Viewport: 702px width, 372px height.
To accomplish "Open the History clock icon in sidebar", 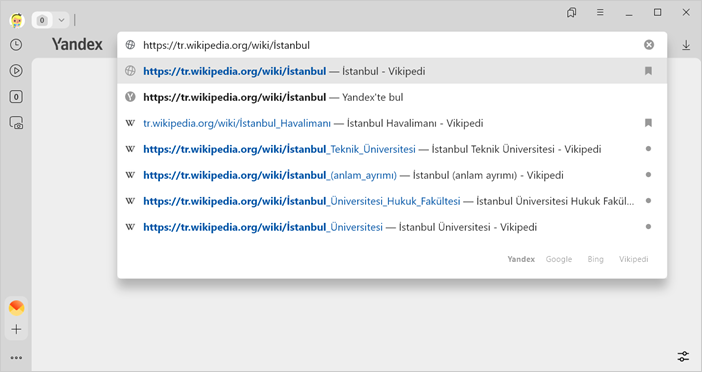I will [16, 45].
